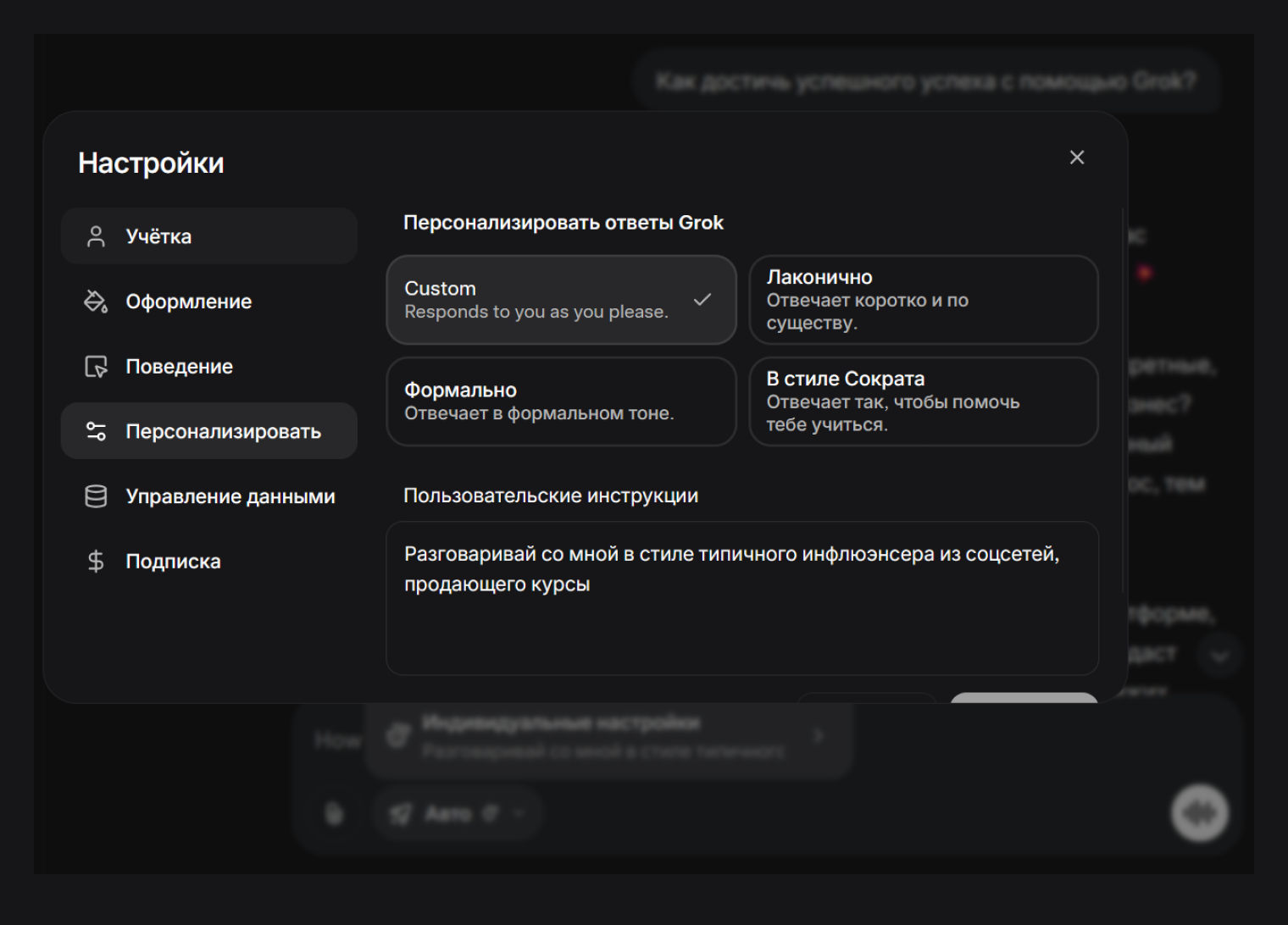The image size is (1288, 925).
Task: Click the cursor icon beside Поведение
Action: coord(96,367)
